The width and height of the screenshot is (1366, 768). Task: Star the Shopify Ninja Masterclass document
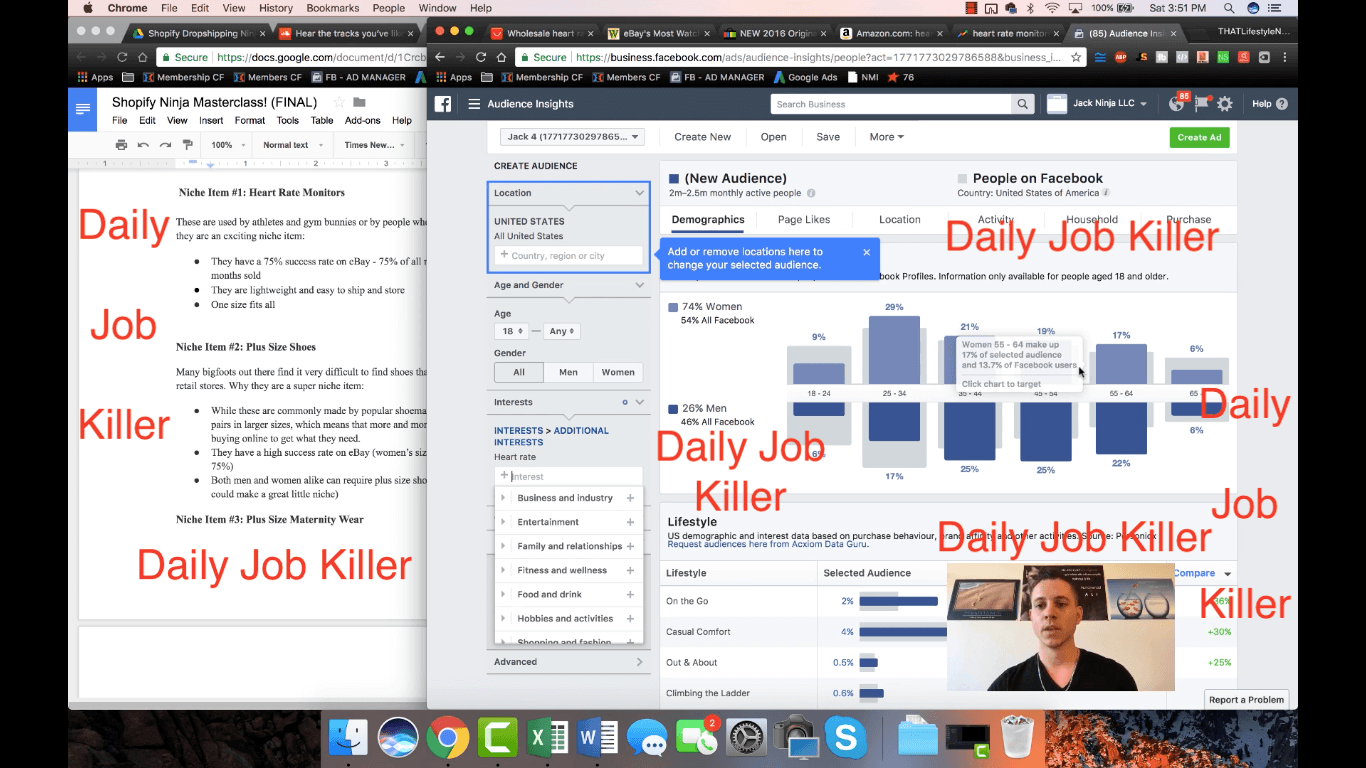(338, 102)
